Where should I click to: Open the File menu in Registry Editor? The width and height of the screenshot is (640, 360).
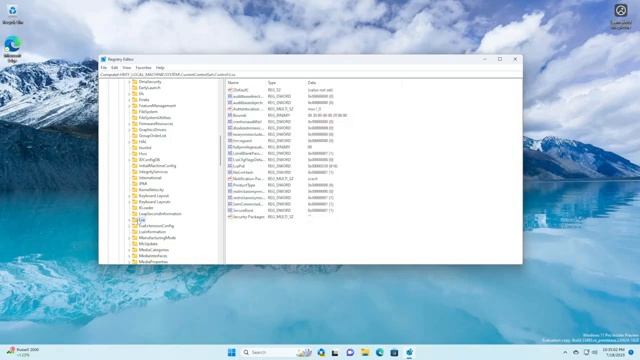click(x=104, y=68)
